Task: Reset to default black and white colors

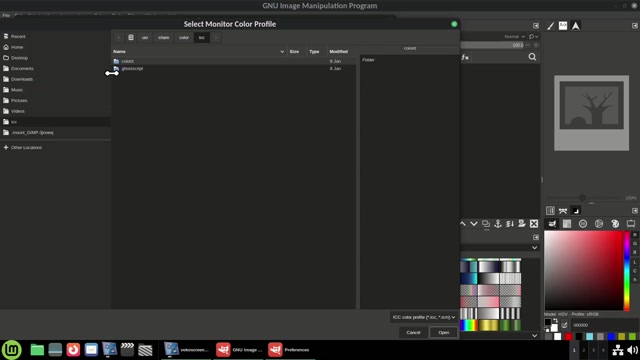Action: (x=547, y=330)
